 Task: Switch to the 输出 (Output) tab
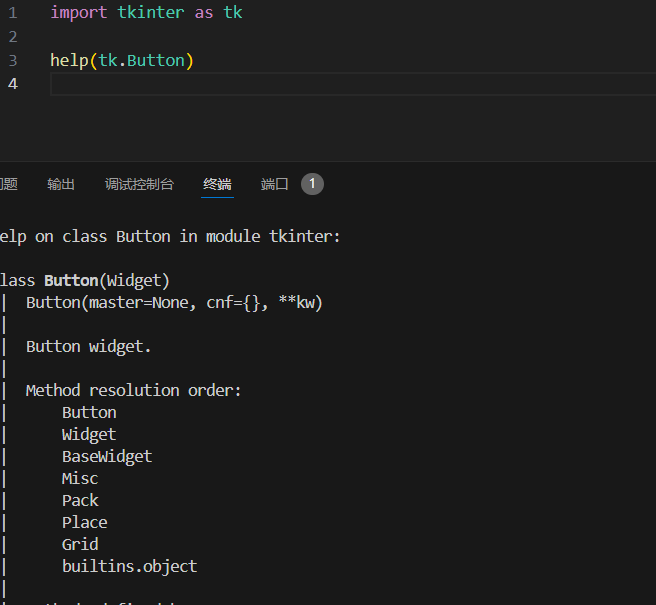(x=61, y=184)
